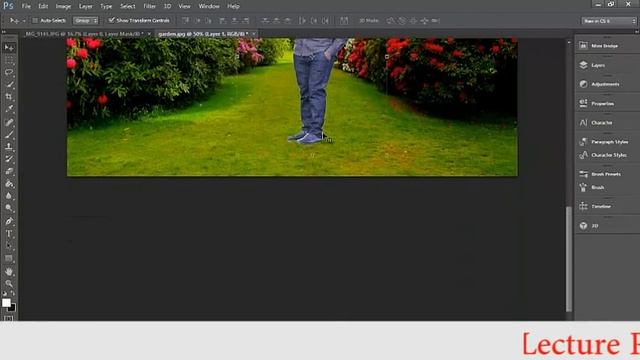The image size is (640, 360).
Task: Open the Edit menu
Action: click(43, 6)
